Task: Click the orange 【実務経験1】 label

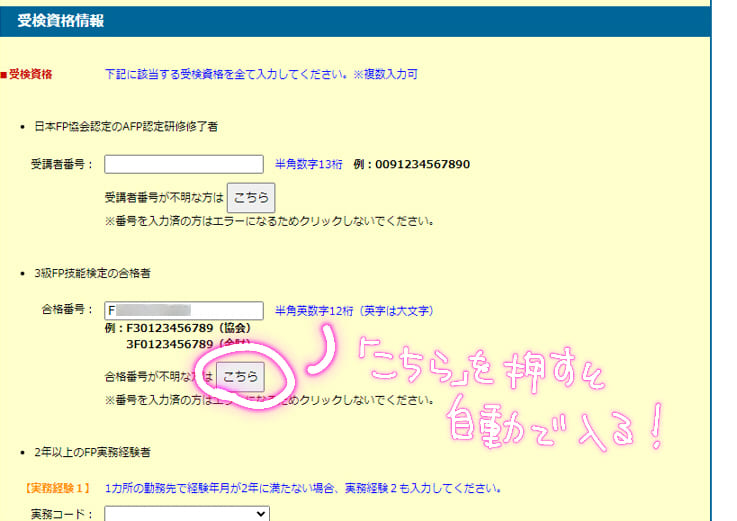Action: (x=58, y=489)
